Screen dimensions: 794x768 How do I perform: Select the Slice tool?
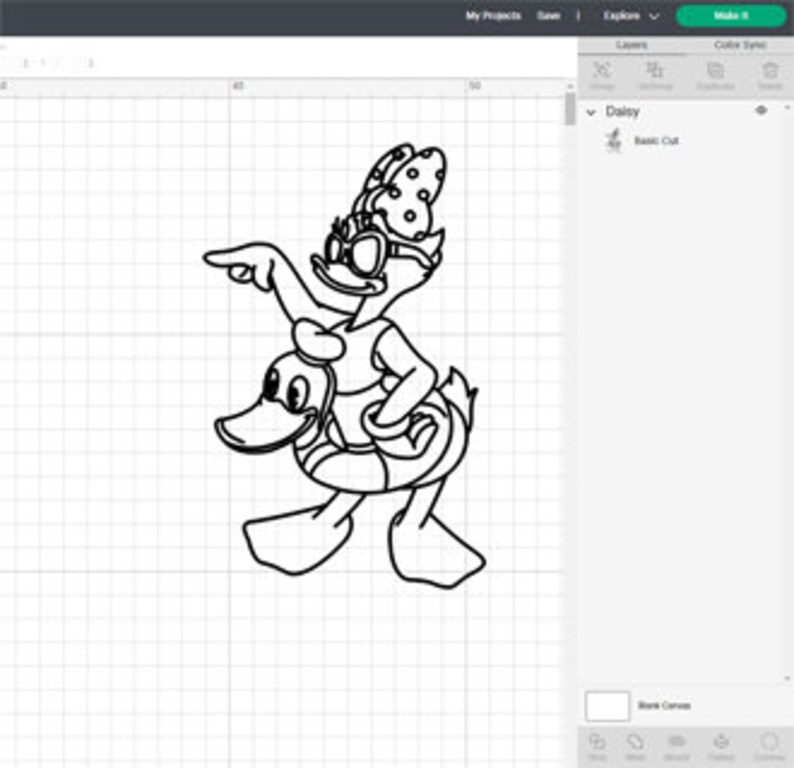pyautogui.click(x=597, y=745)
